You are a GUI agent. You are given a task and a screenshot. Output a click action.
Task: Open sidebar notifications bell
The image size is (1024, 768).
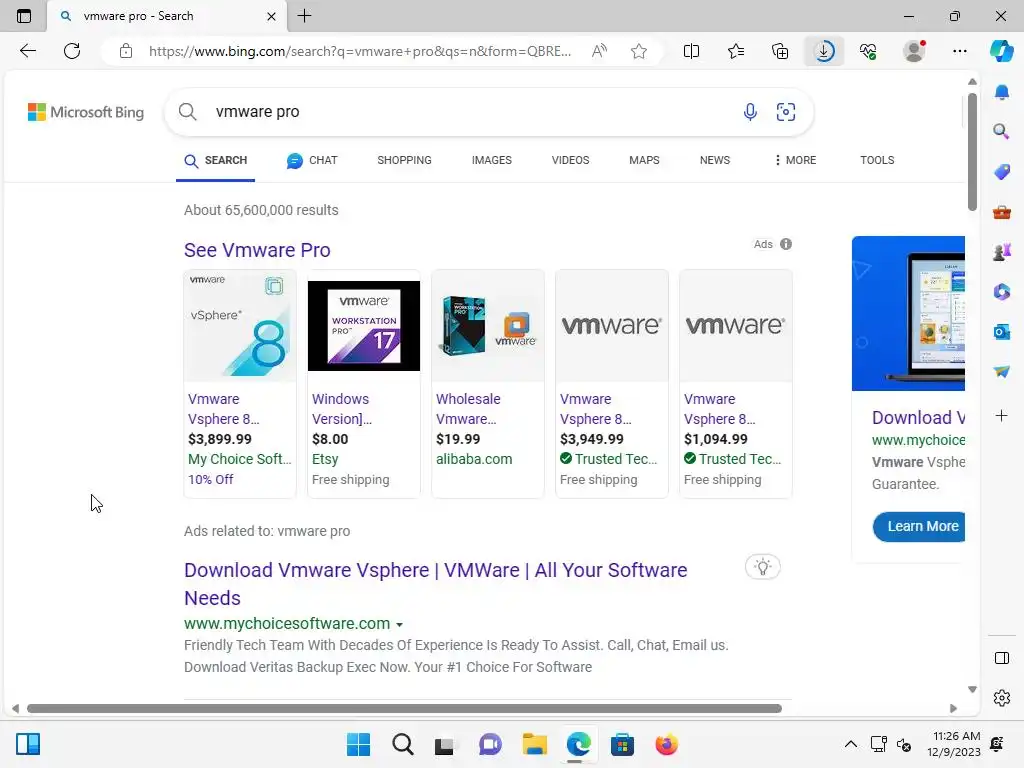click(x=1002, y=92)
